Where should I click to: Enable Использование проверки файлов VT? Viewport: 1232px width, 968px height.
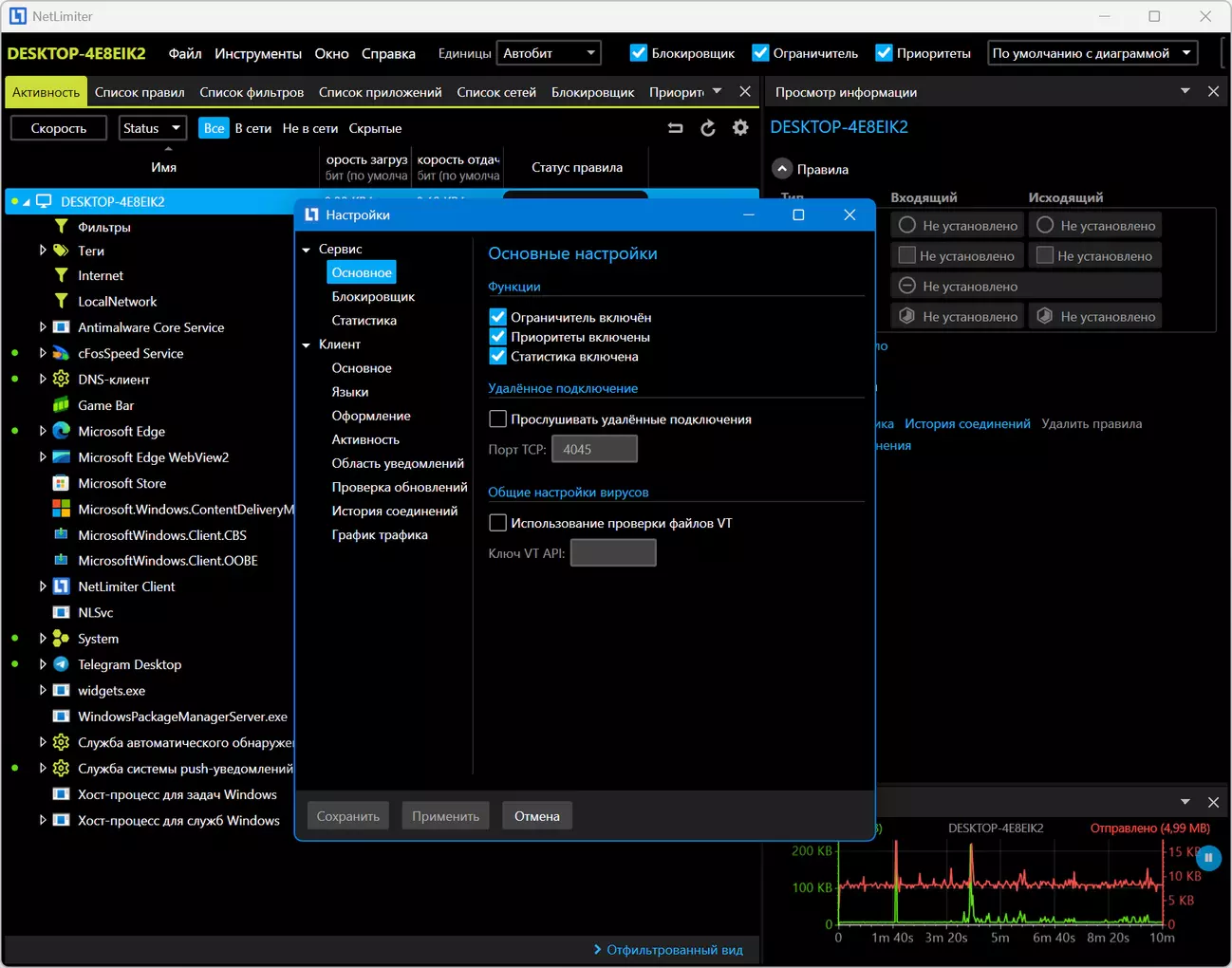point(497,523)
